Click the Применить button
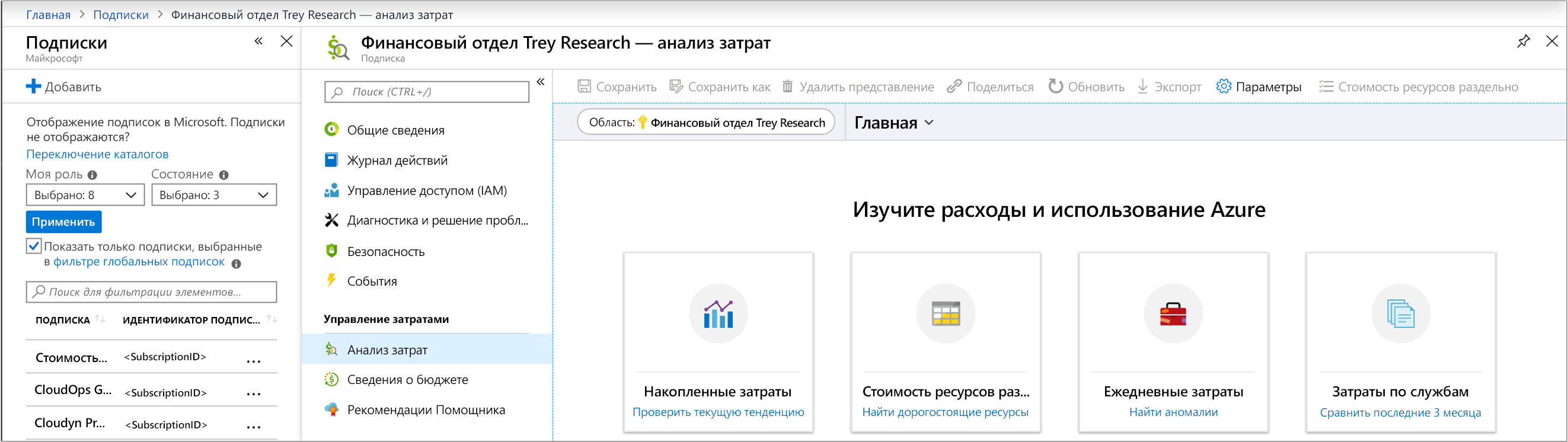Viewport: 1568px width, 442px height. pos(63,222)
